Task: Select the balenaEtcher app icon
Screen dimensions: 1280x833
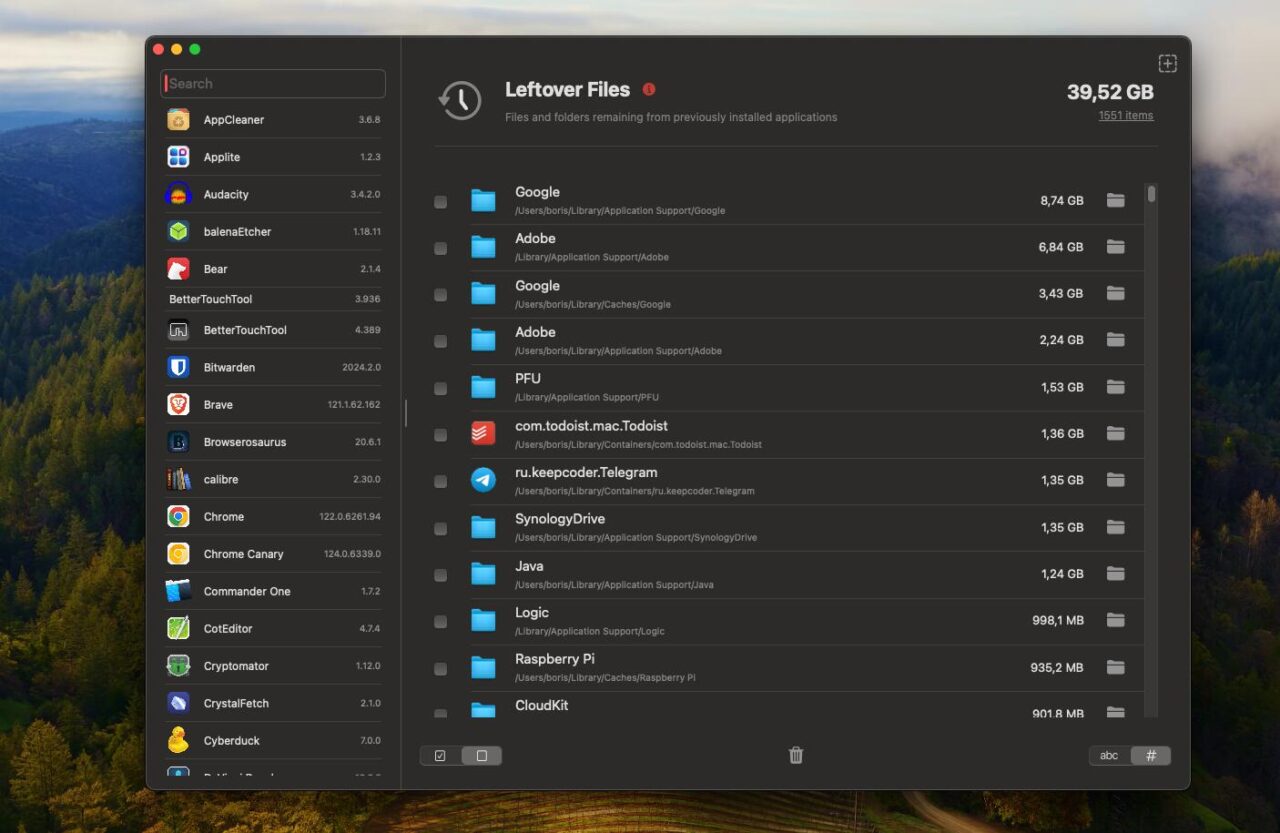Action: (x=178, y=231)
